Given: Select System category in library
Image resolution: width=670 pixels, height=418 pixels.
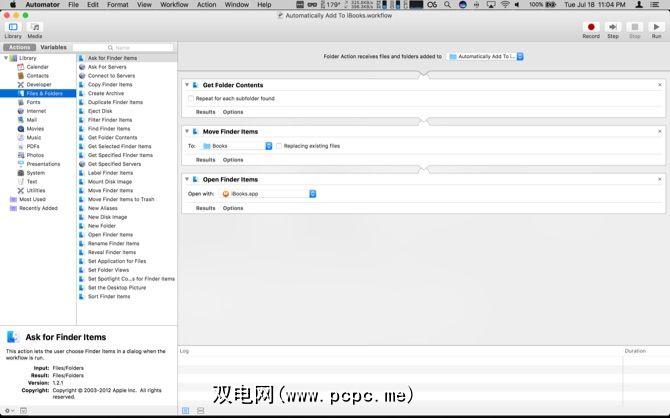Looking at the screenshot, I should 35,173.
